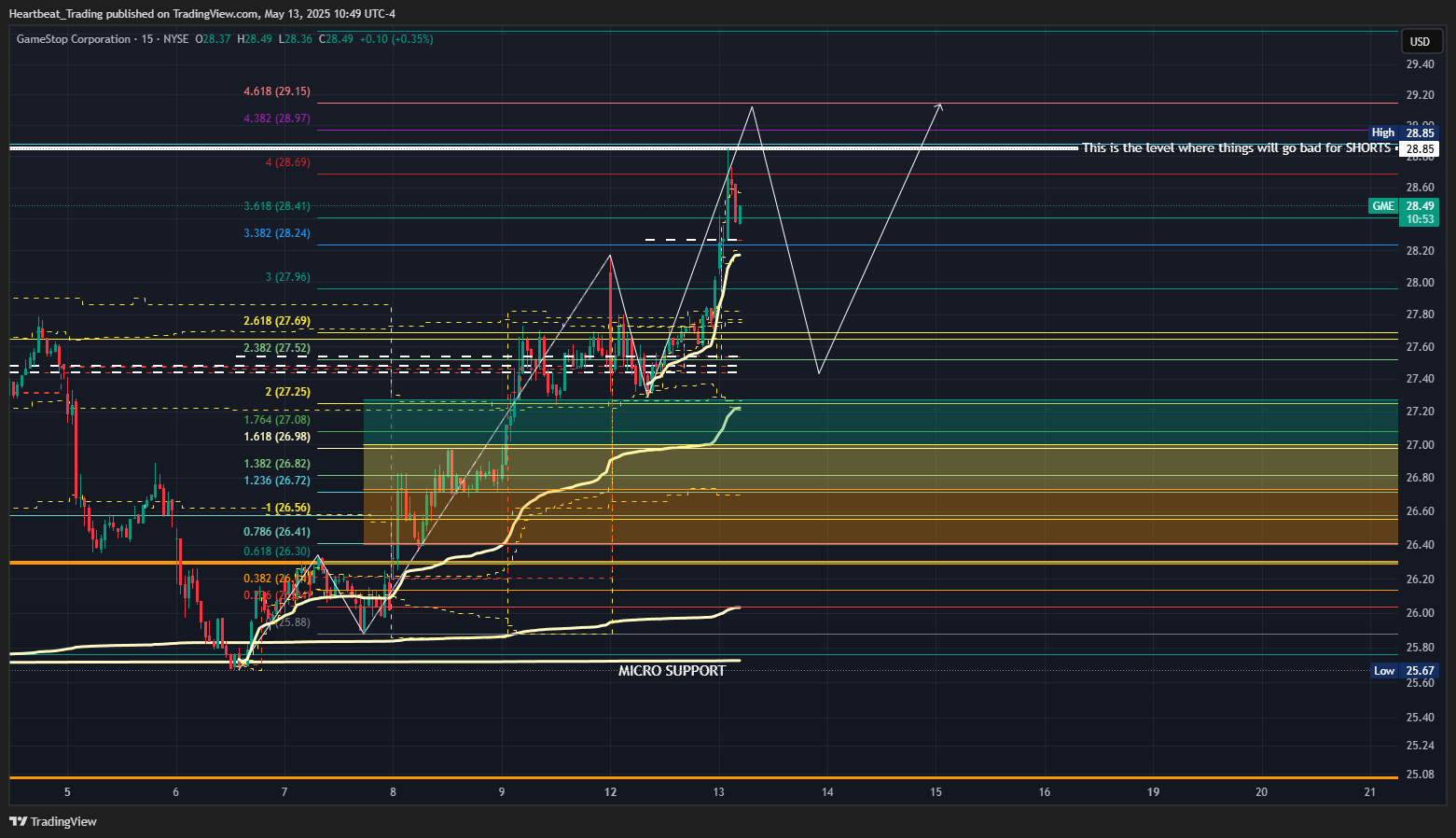This screenshot has width=1456, height=838.
Task: Click the 28.00 price axis label
Action: [x=1420, y=283]
